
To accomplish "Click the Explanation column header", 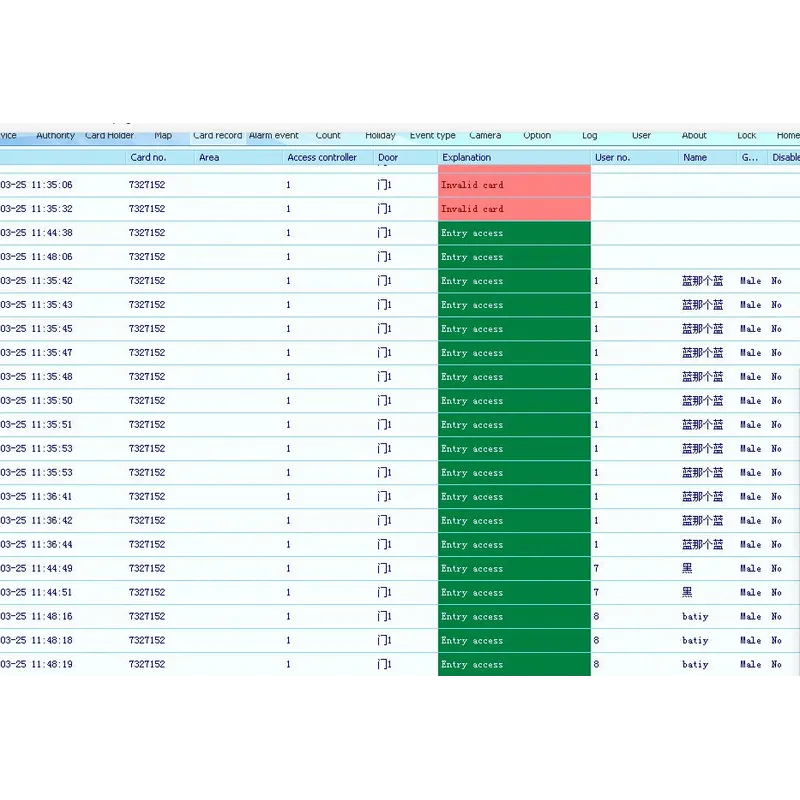I will click(x=467, y=158).
